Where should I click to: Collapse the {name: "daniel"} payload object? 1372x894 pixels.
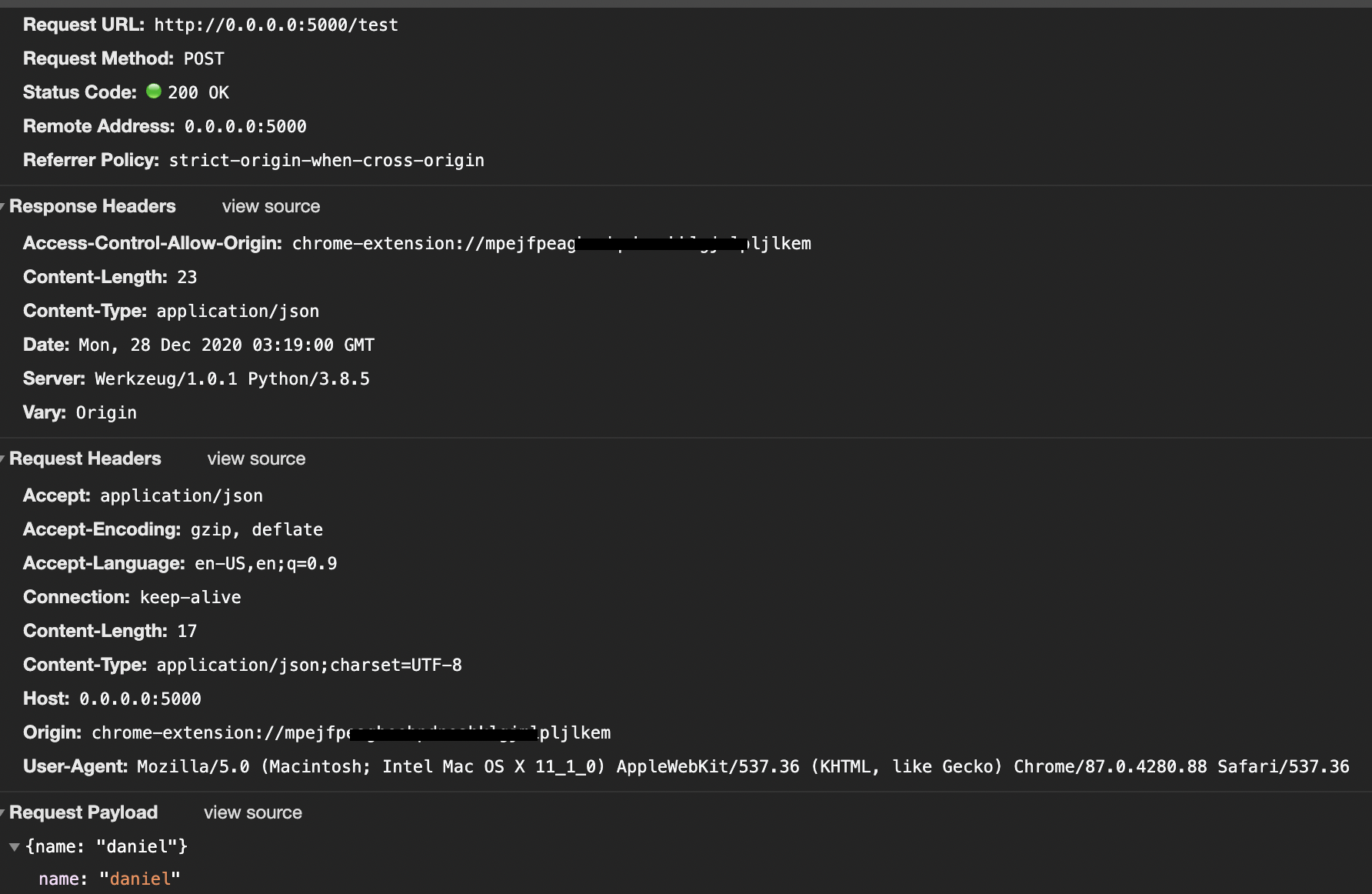tap(15, 846)
